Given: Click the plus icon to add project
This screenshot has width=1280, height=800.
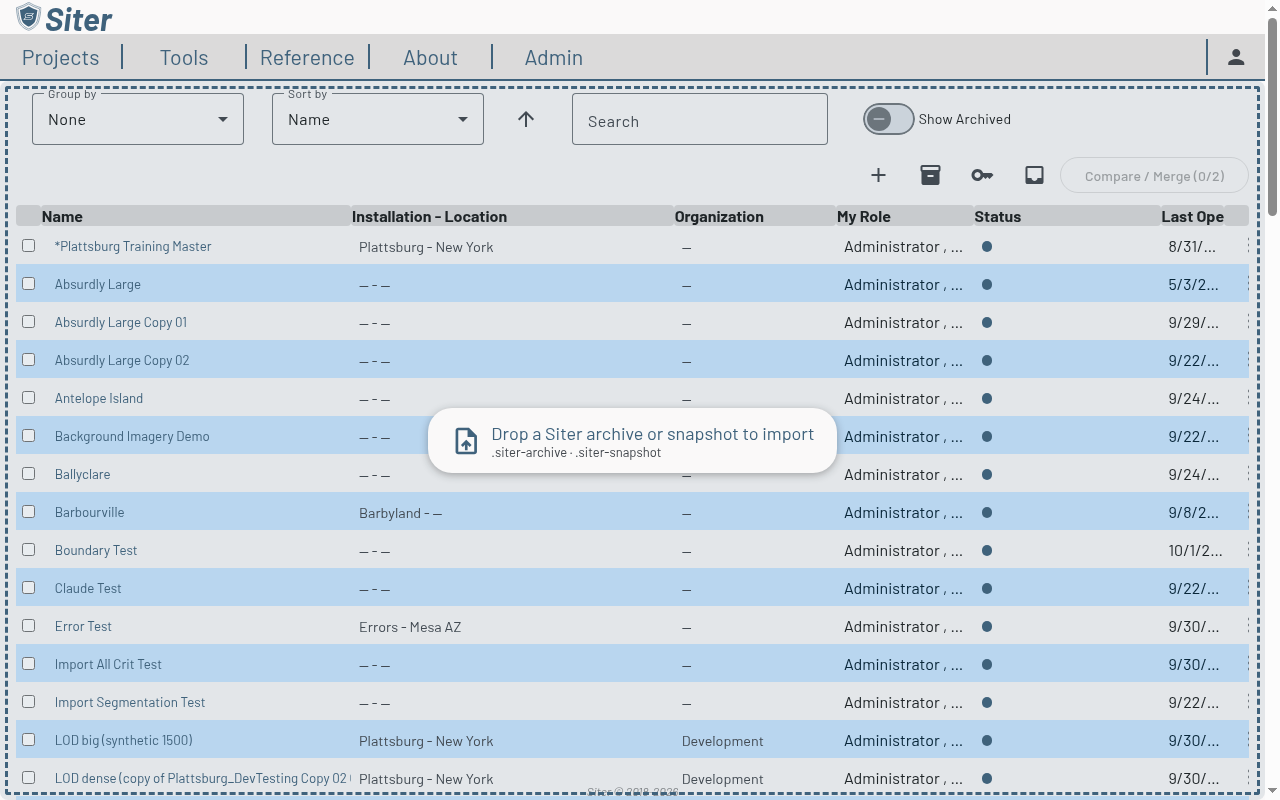Looking at the screenshot, I should click(x=878, y=175).
